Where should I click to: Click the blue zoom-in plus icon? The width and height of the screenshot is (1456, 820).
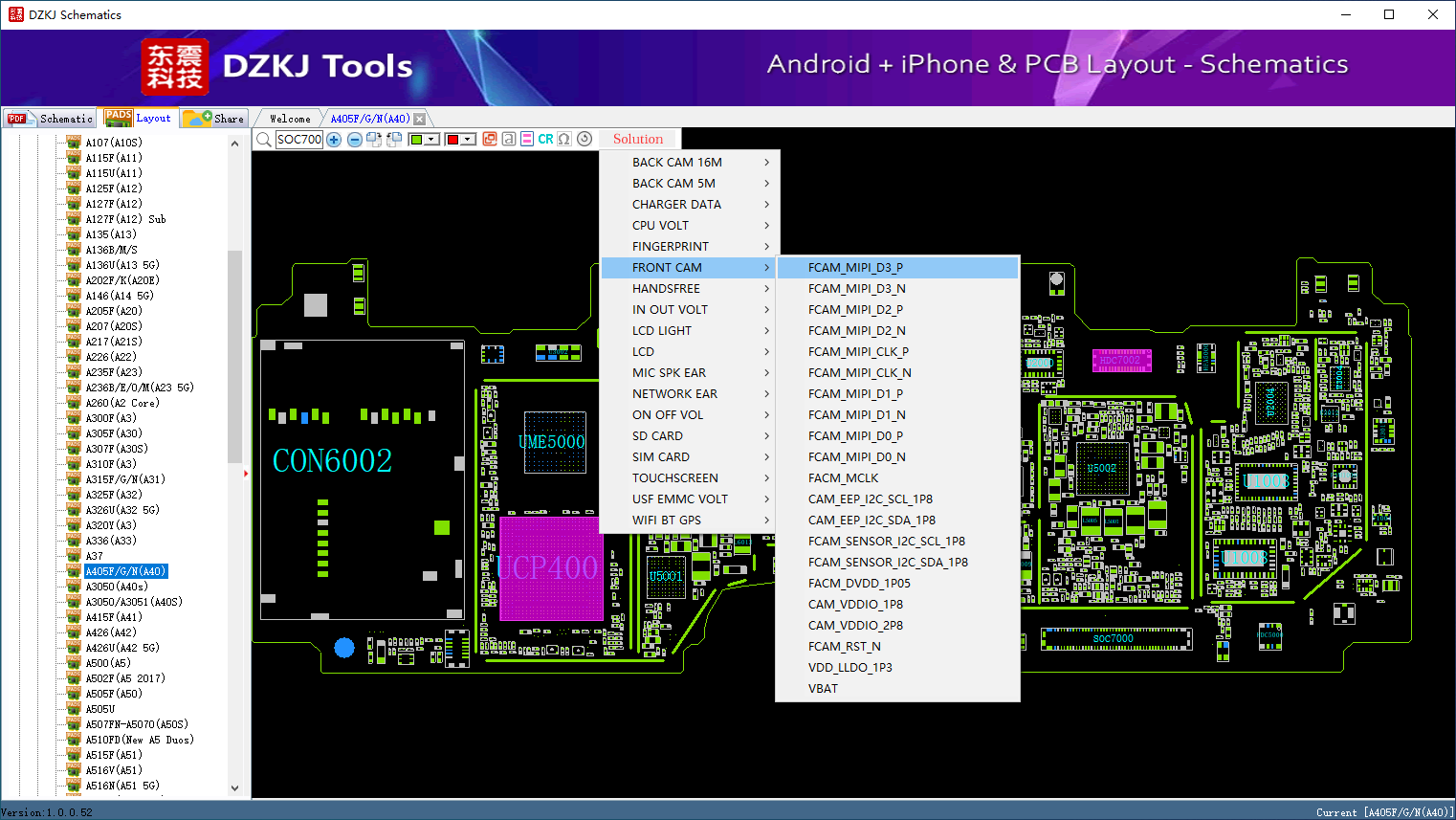pyautogui.click(x=334, y=140)
